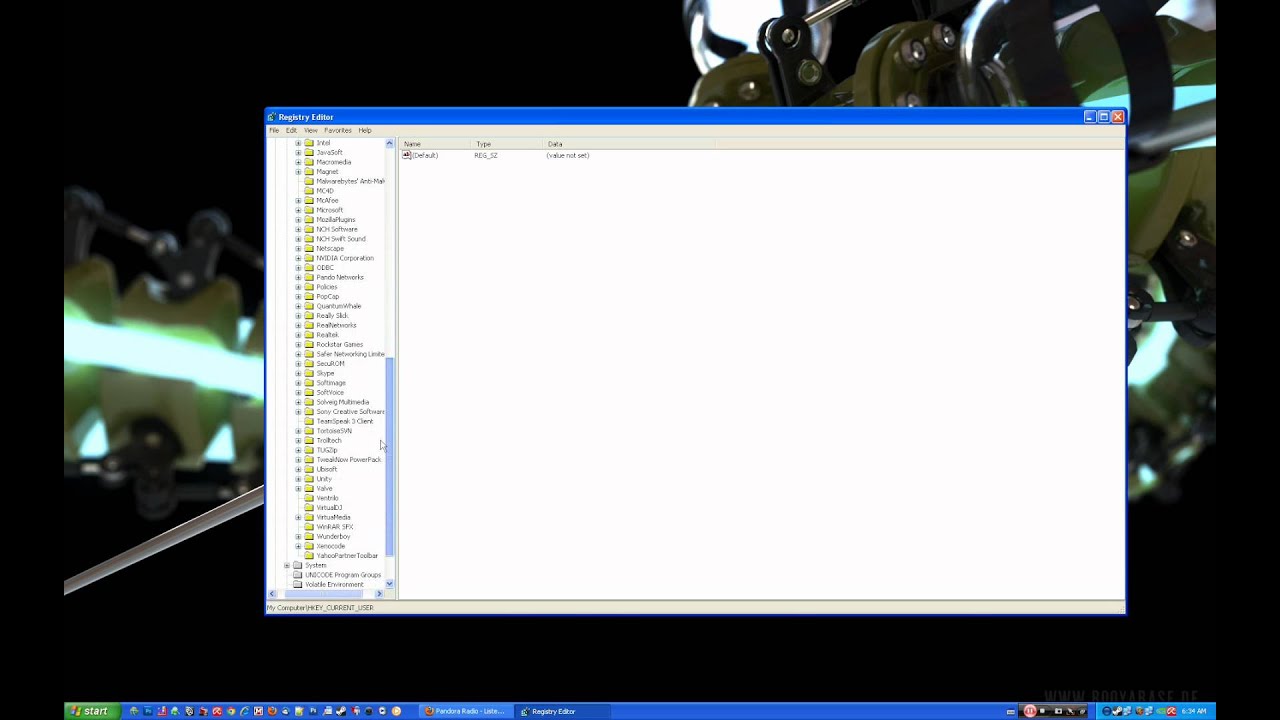Click the Intel key folder icon
1280x720 pixels.
point(309,143)
